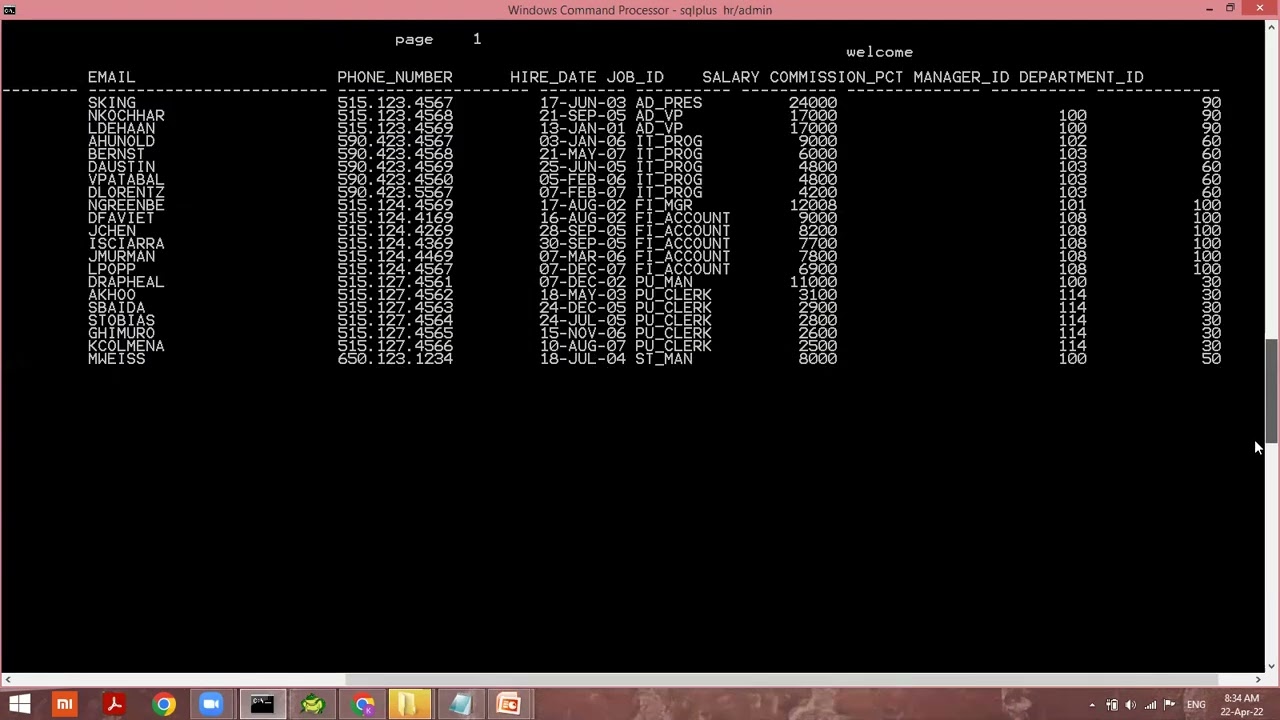Image resolution: width=1280 pixels, height=720 pixels.
Task: Click the horizontal scrollbar thumb
Action: click(784, 680)
